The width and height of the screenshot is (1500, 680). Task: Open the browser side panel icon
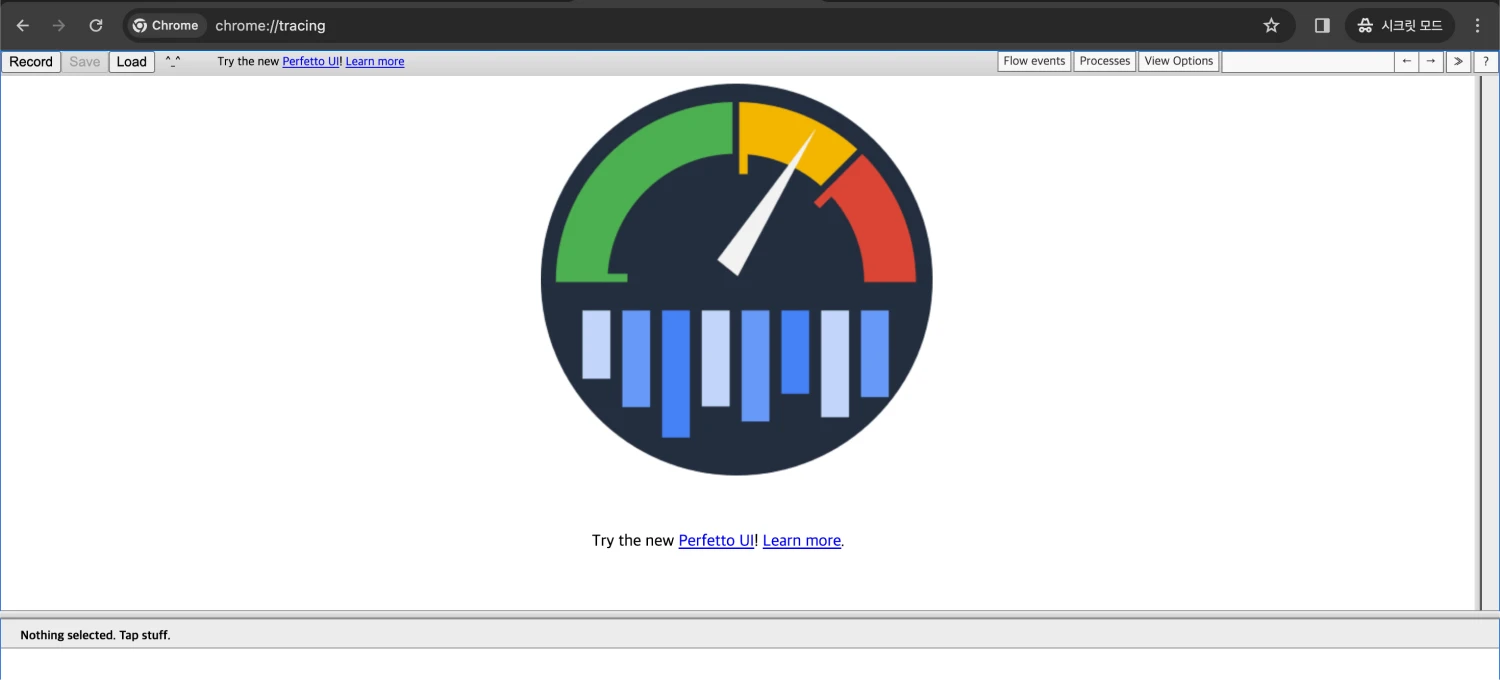tap(1322, 26)
